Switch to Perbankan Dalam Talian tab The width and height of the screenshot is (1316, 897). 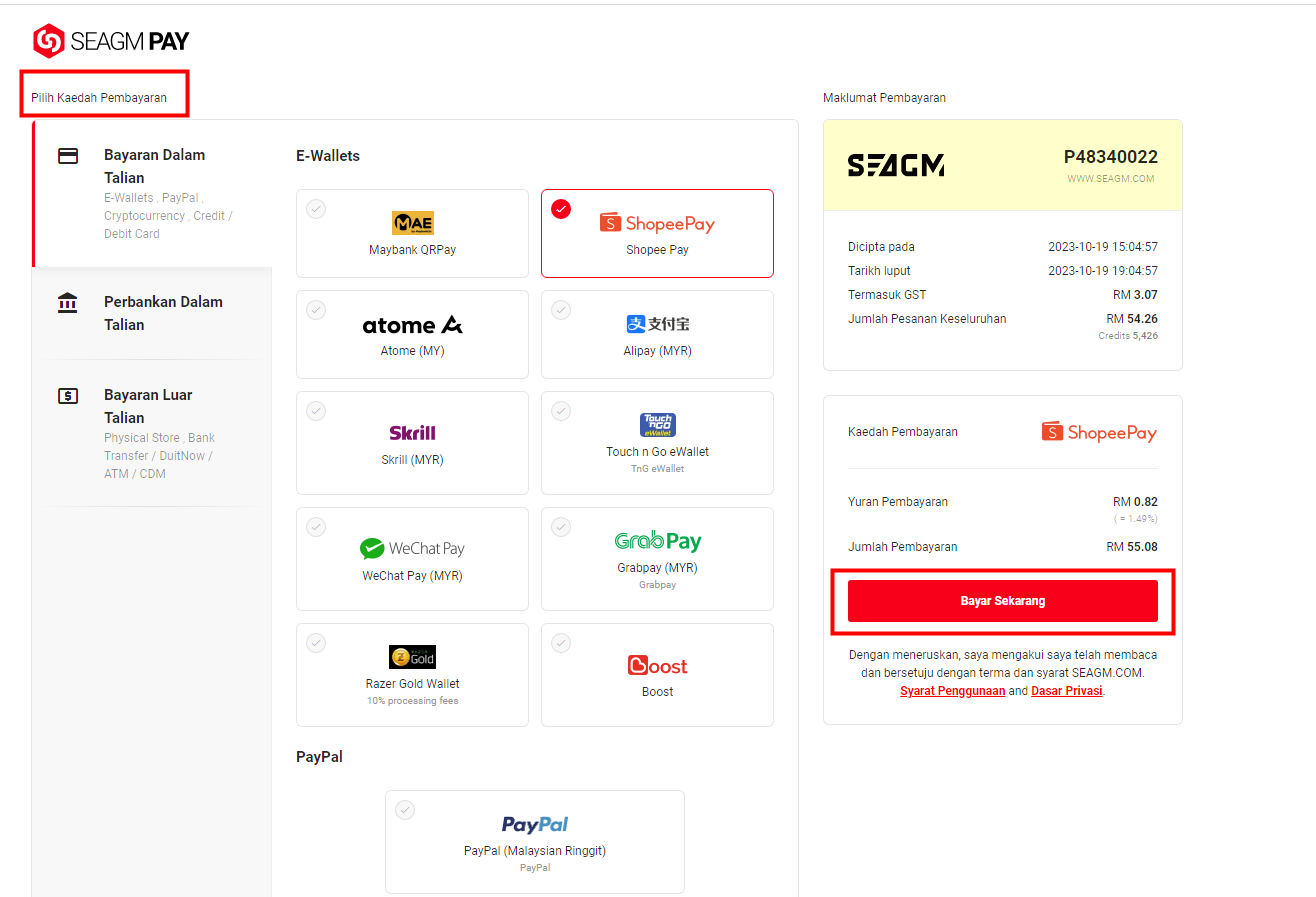(152, 313)
